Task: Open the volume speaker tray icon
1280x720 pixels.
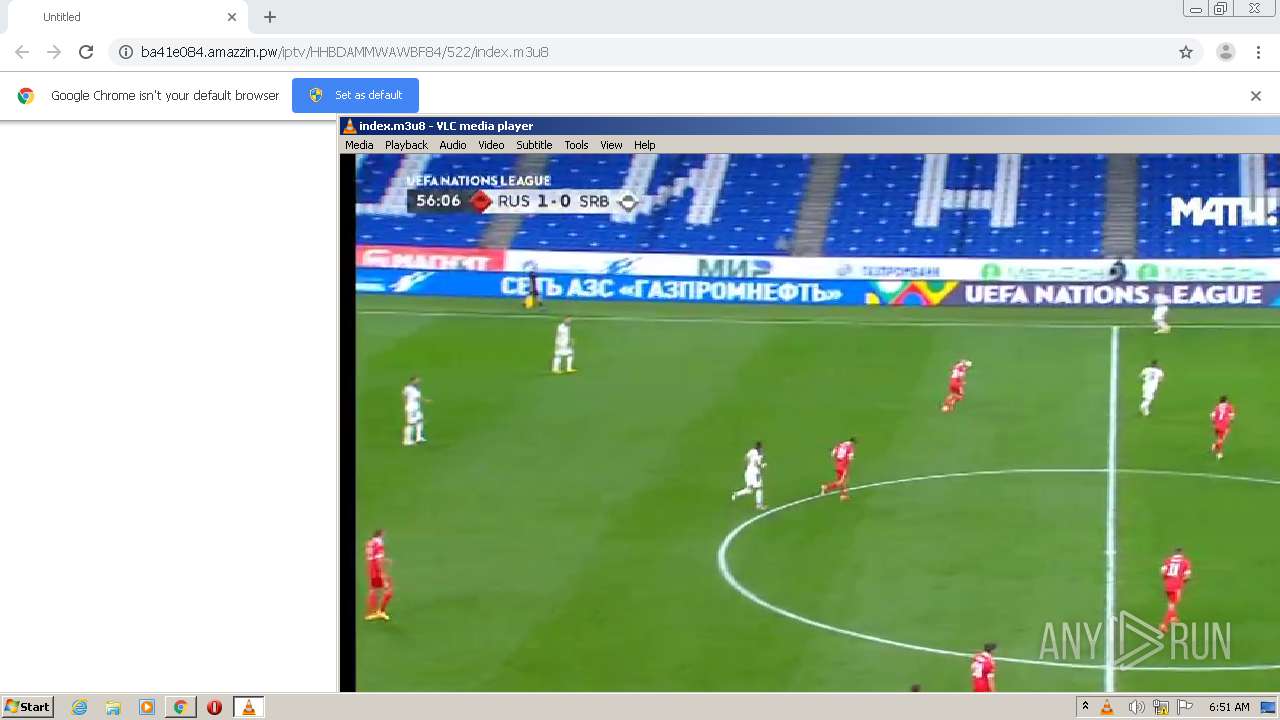Action: (1136, 707)
